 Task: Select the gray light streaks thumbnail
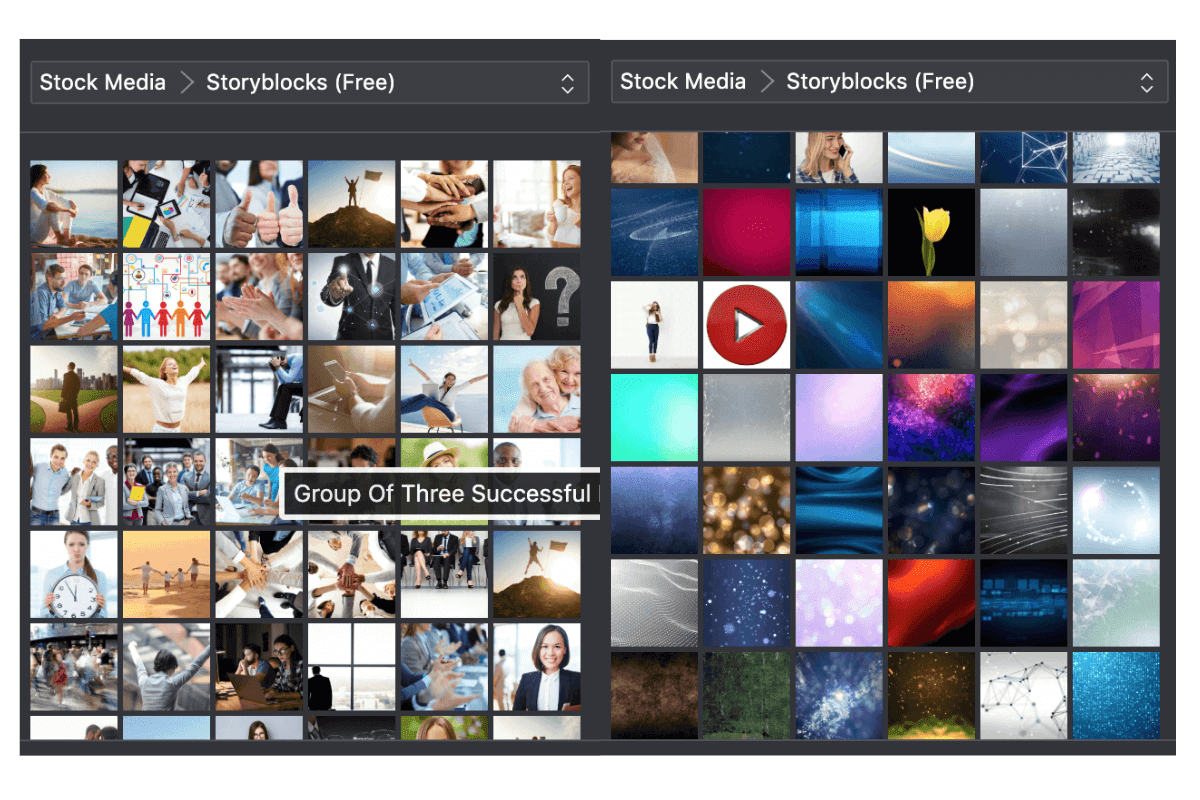(x=1024, y=510)
